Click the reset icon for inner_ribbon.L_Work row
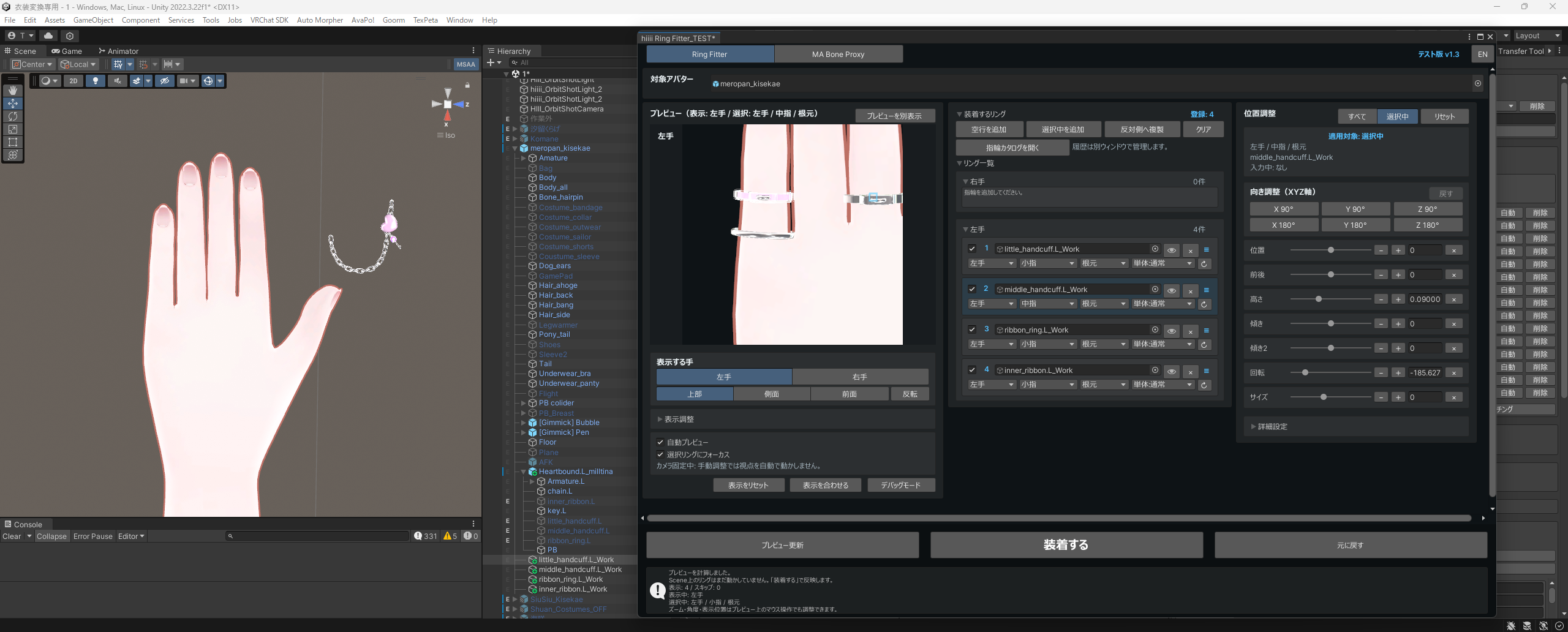Image resolution: width=1568 pixels, height=632 pixels. 1204,385
